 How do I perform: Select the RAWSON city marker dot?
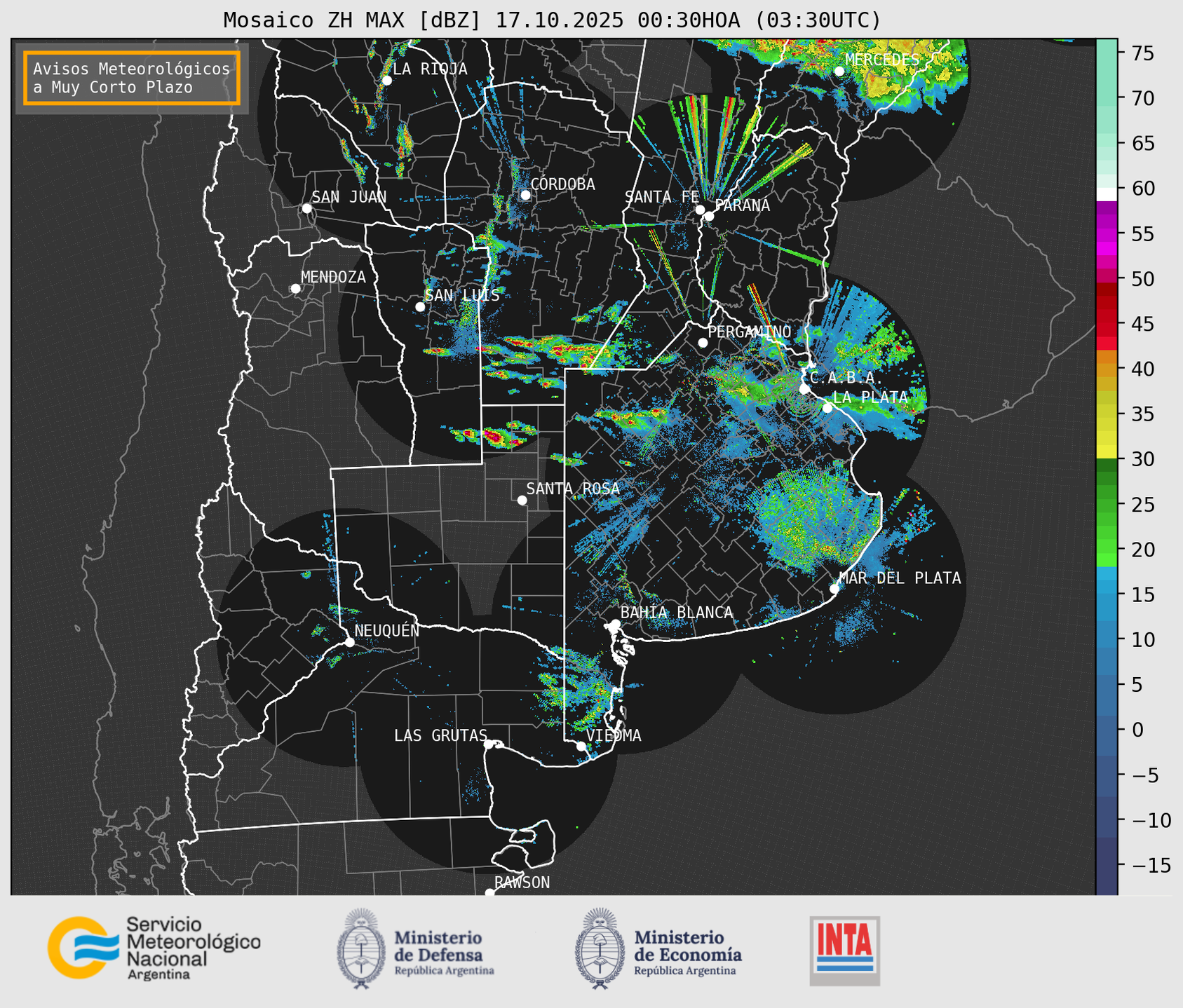tap(489, 892)
